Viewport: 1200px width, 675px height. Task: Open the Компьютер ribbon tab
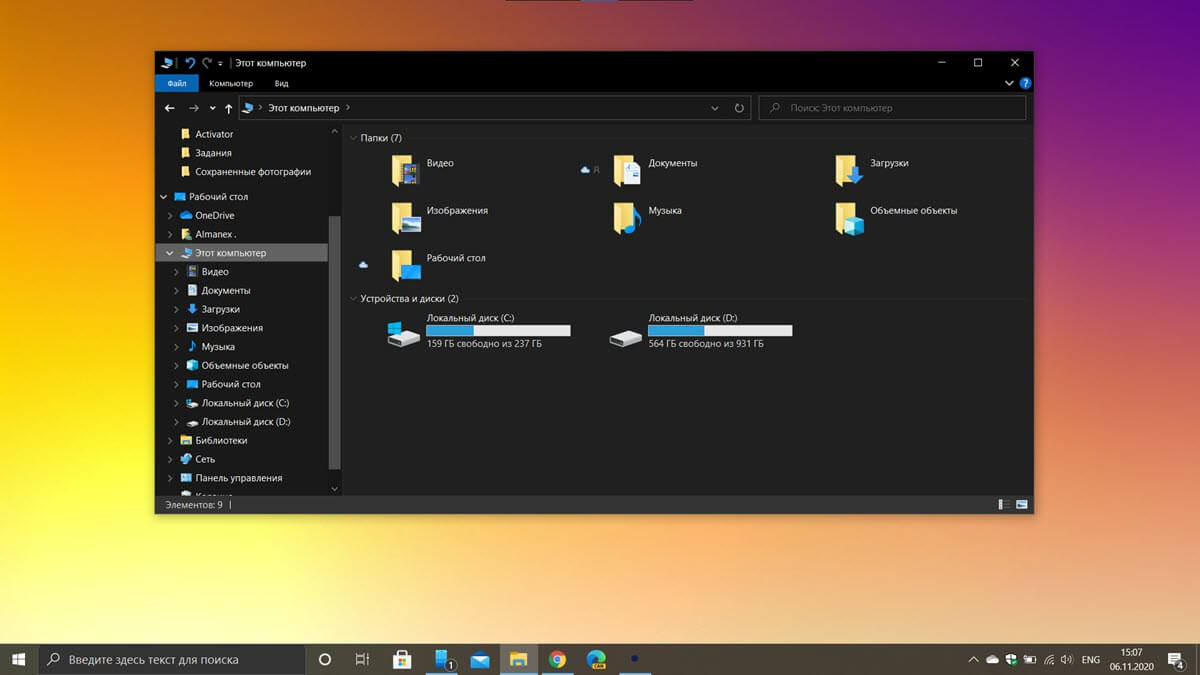point(231,84)
